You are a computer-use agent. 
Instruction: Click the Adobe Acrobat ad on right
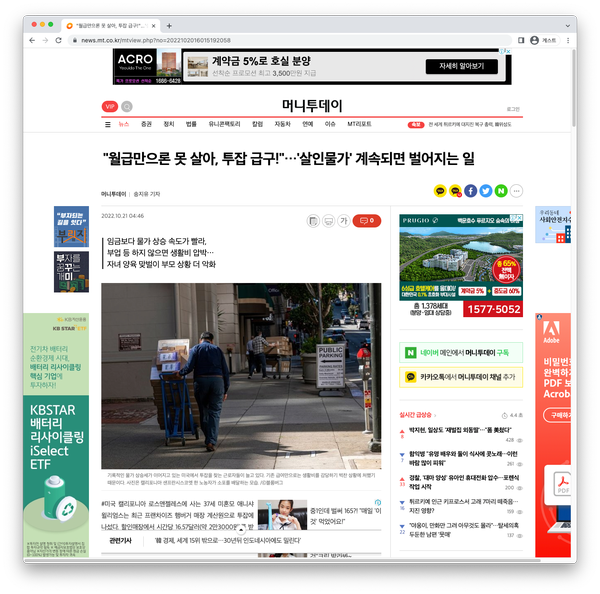pos(553,435)
